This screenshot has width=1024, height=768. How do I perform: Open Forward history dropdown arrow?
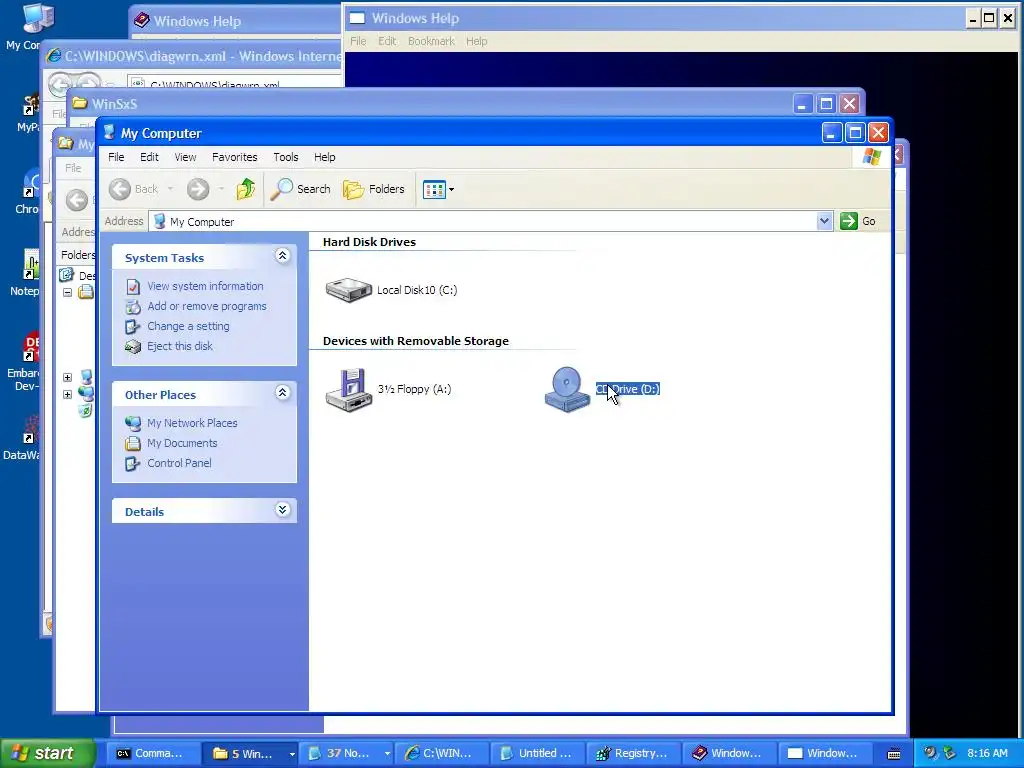point(221,189)
